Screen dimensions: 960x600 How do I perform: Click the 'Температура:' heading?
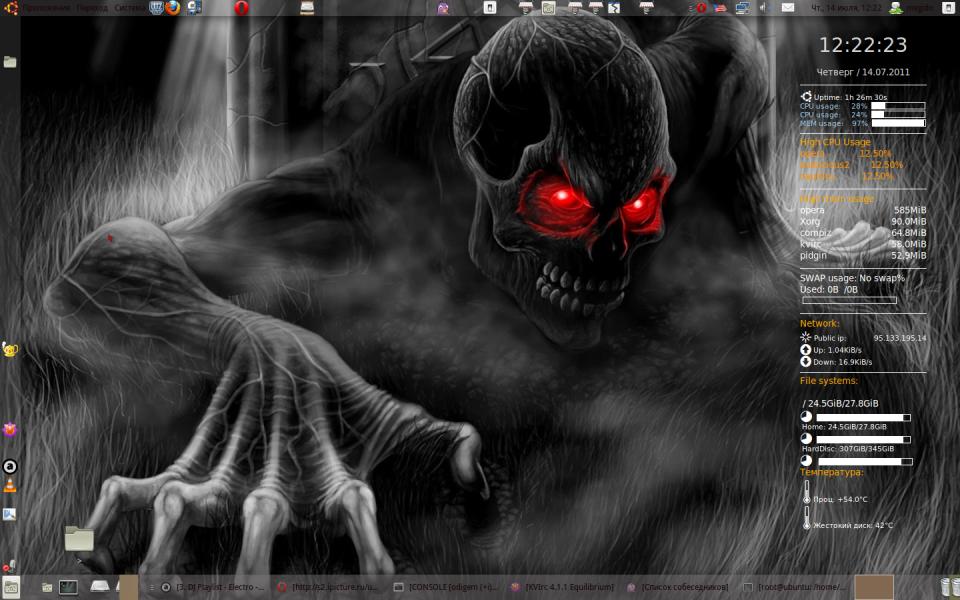point(831,473)
